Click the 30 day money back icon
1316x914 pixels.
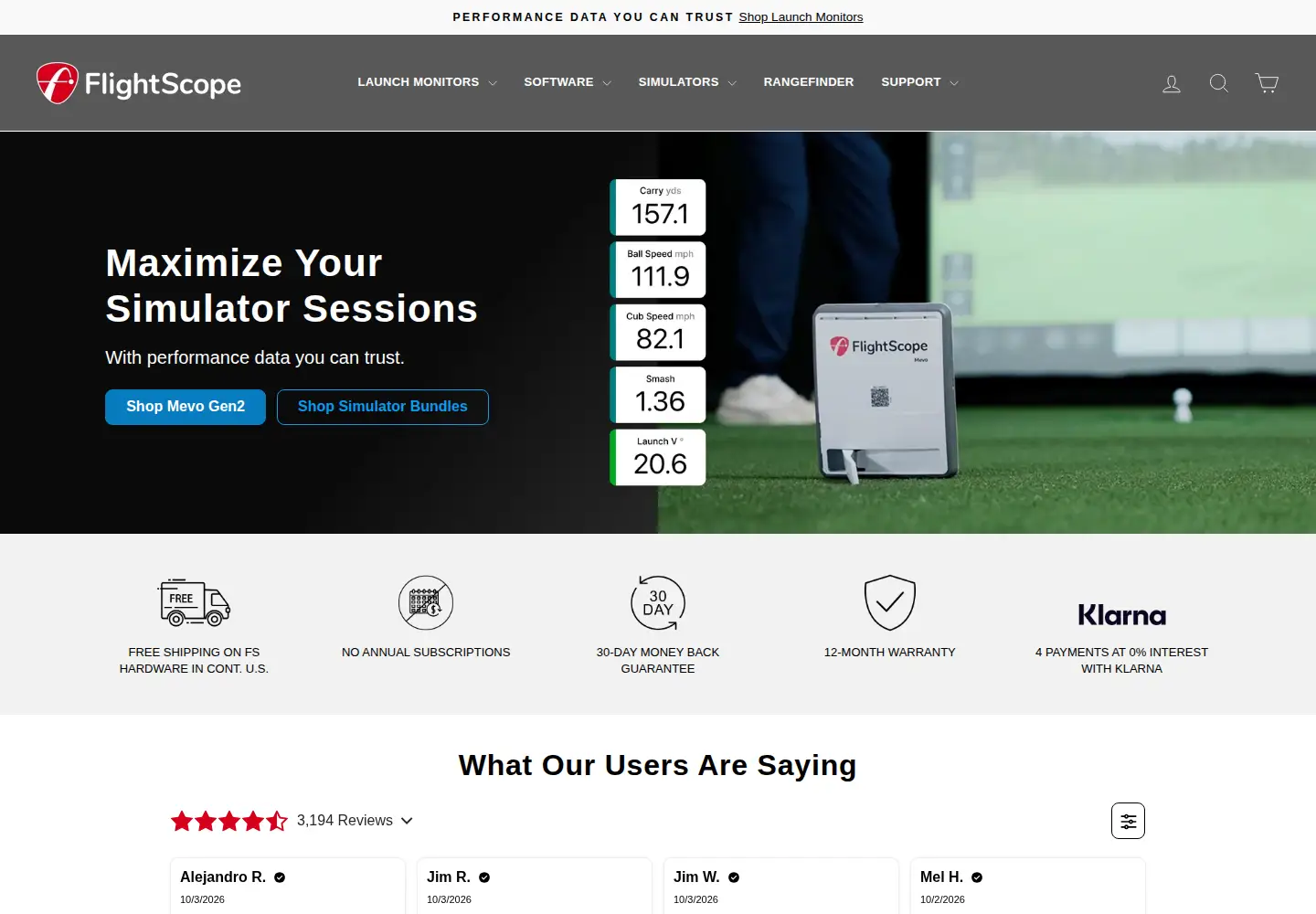[658, 602]
